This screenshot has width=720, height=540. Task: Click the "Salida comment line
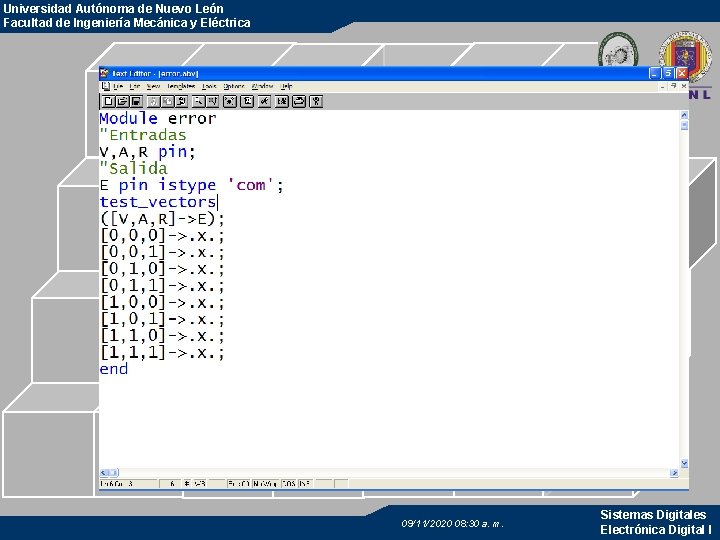click(x=134, y=169)
